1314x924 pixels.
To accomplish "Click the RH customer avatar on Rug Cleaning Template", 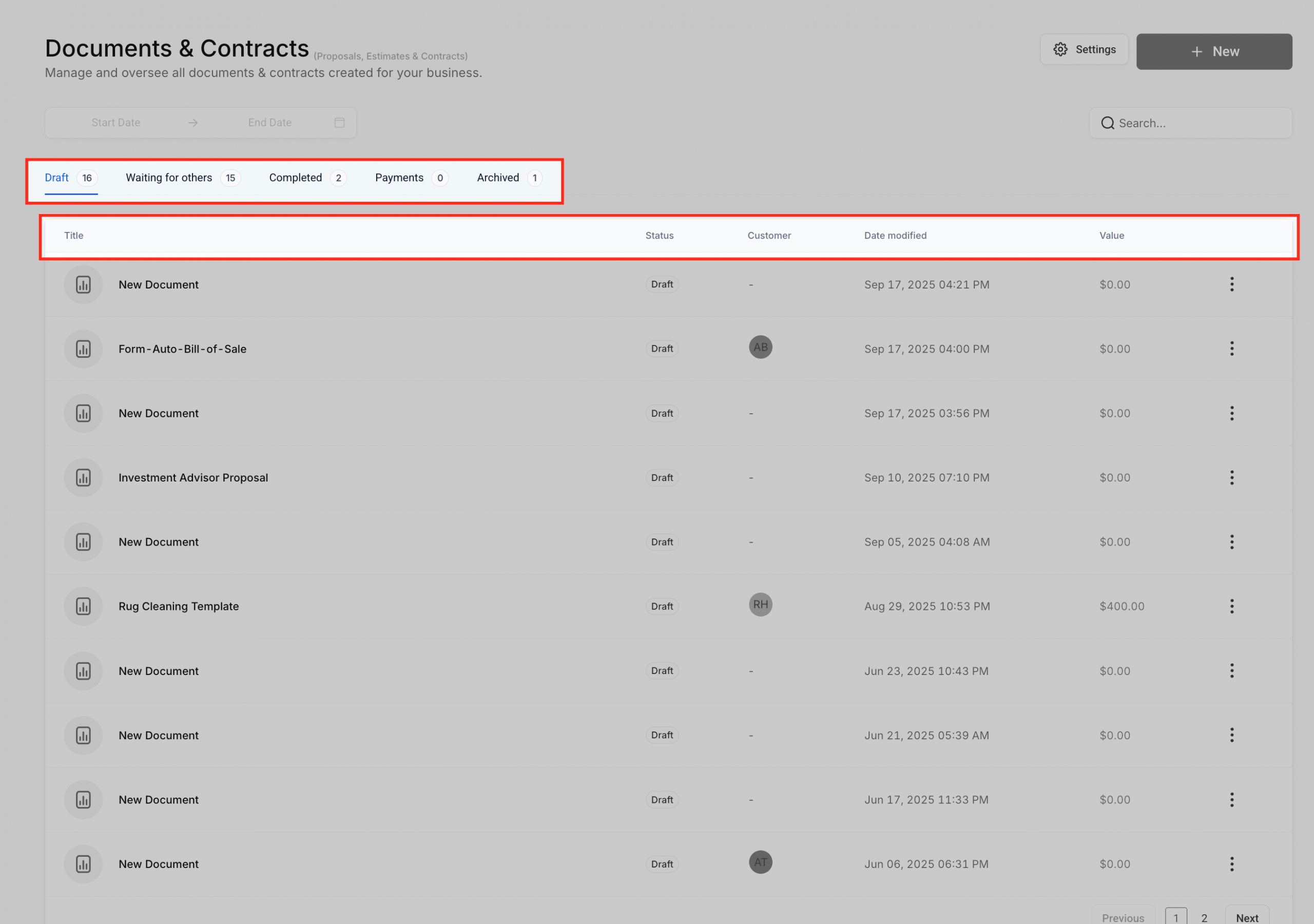I will [760, 604].
